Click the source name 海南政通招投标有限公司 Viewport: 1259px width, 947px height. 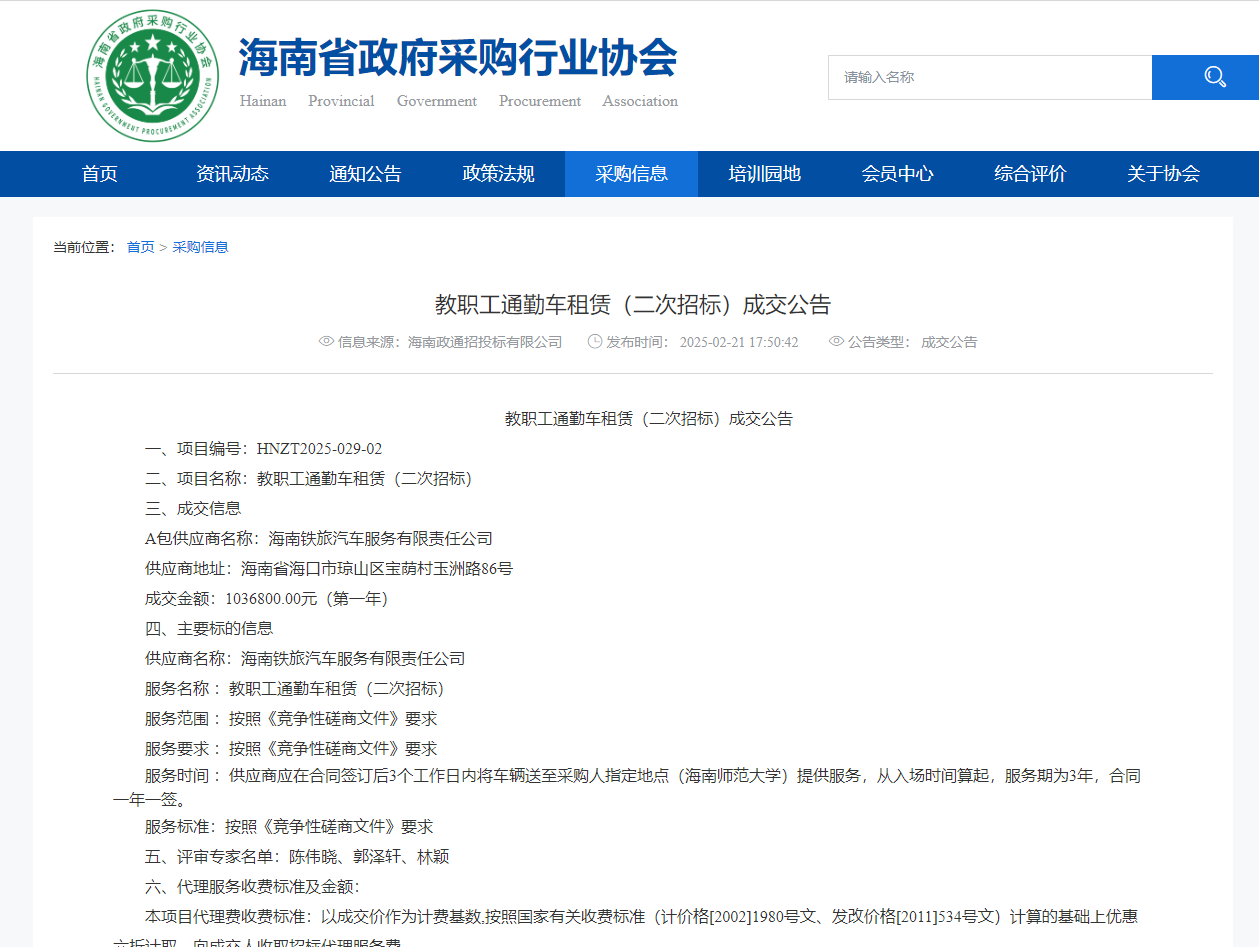485,342
